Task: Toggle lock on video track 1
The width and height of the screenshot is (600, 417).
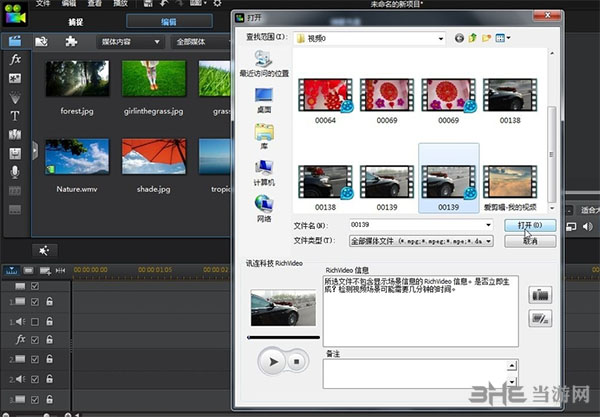Action: (49, 301)
